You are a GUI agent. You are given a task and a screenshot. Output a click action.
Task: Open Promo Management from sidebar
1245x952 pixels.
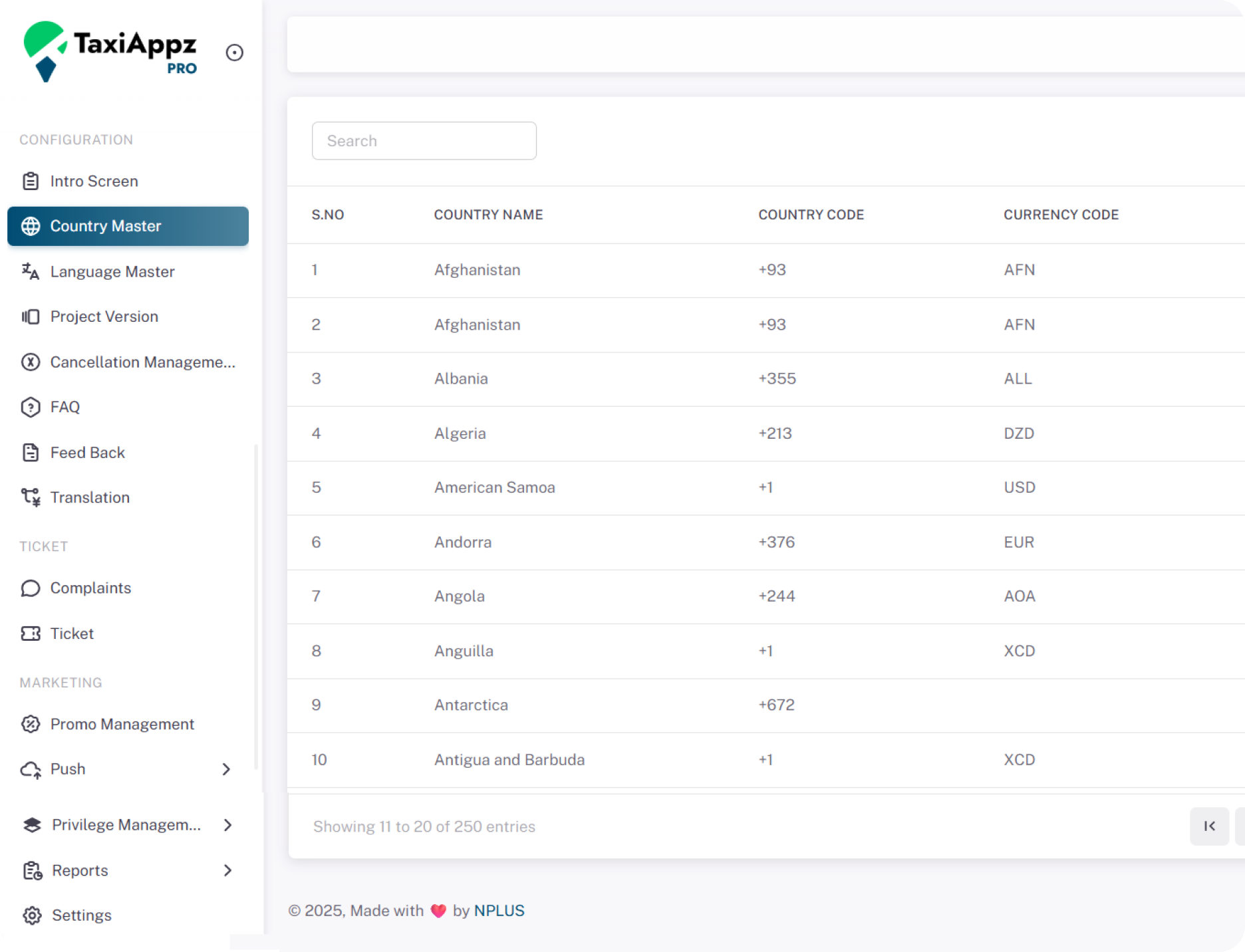pyautogui.click(x=122, y=724)
